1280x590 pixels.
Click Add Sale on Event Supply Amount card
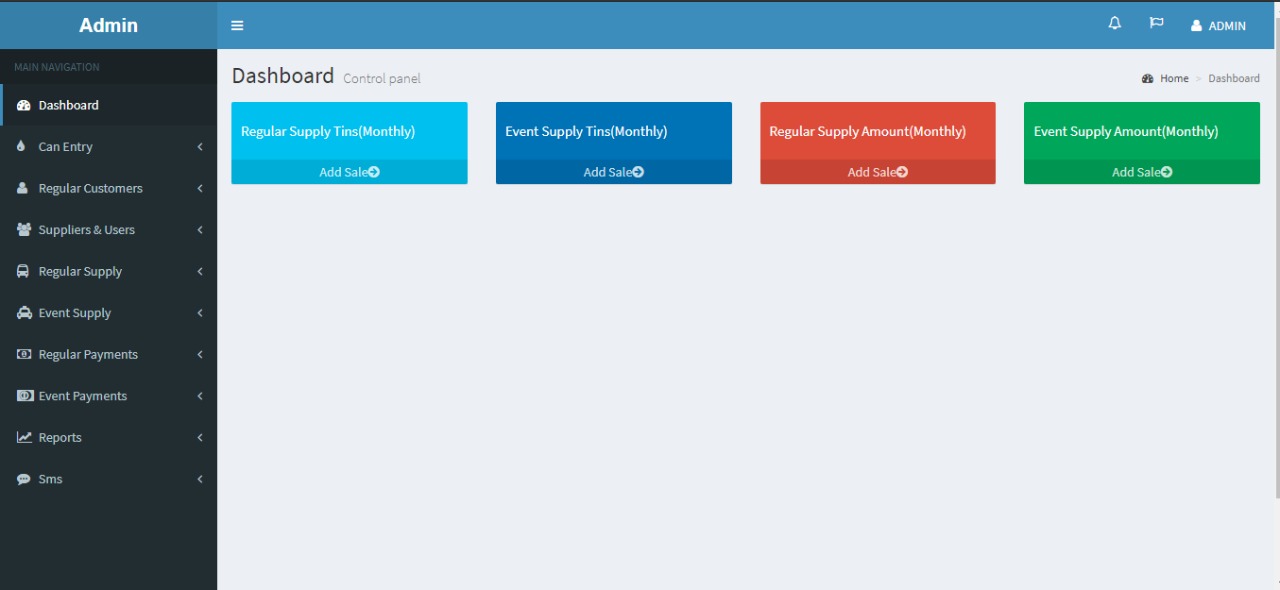(x=1141, y=171)
